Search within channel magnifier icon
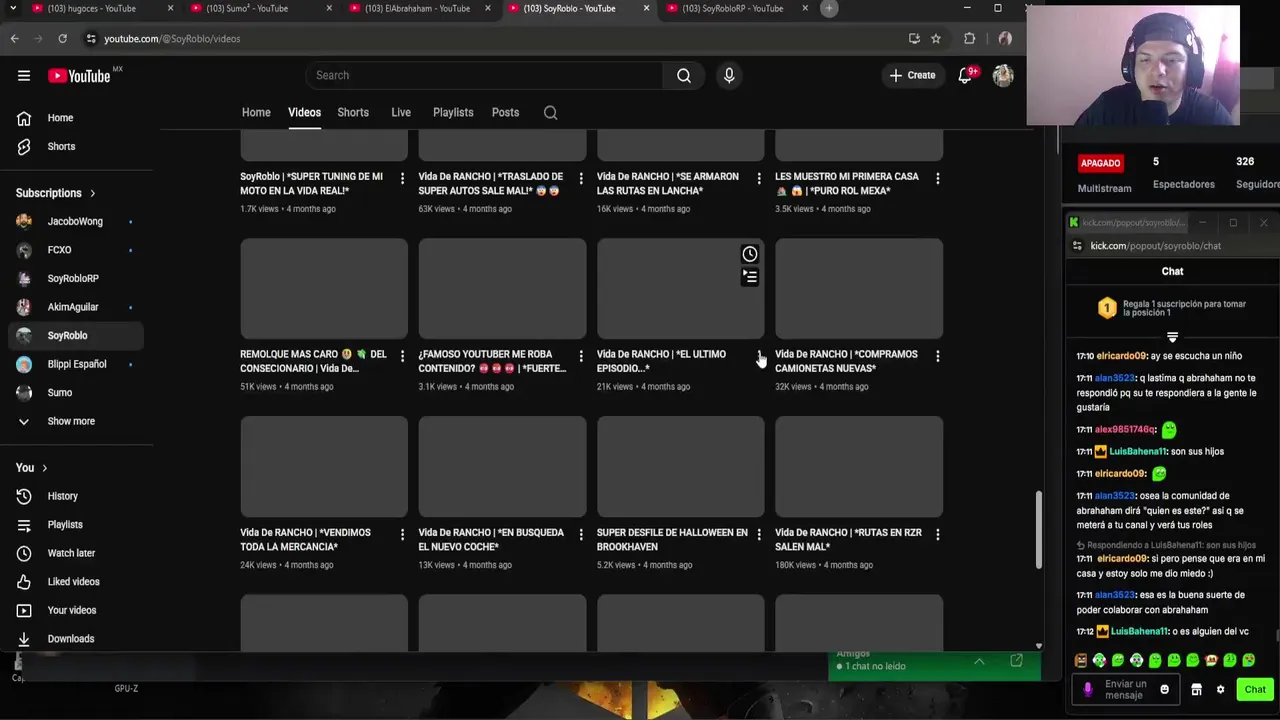 [550, 112]
